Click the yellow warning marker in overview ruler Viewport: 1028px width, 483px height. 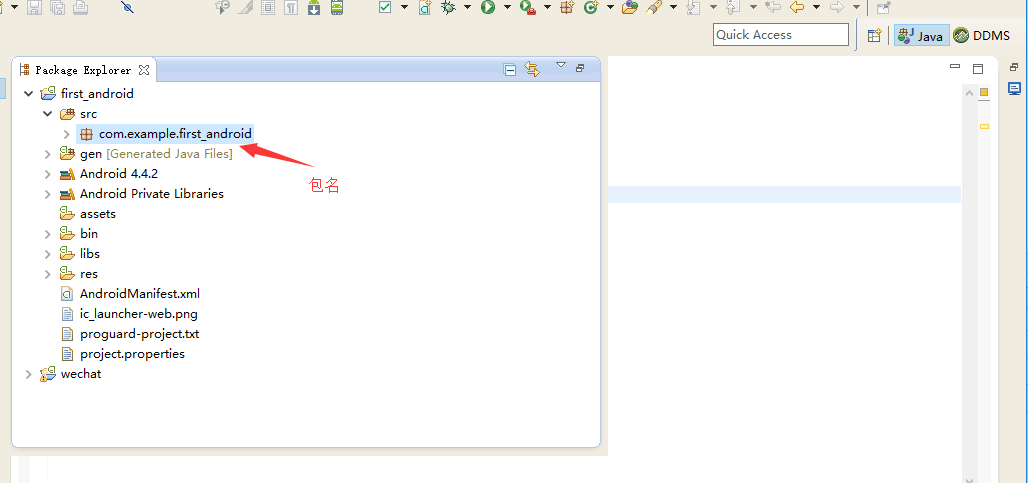click(x=984, y=126)
